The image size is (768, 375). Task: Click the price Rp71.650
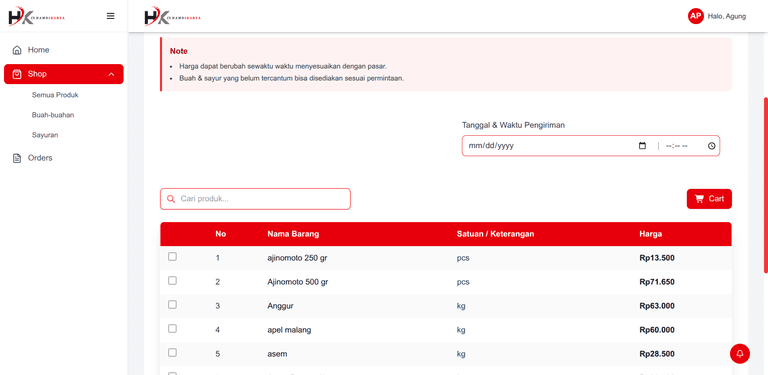point(657,282)
